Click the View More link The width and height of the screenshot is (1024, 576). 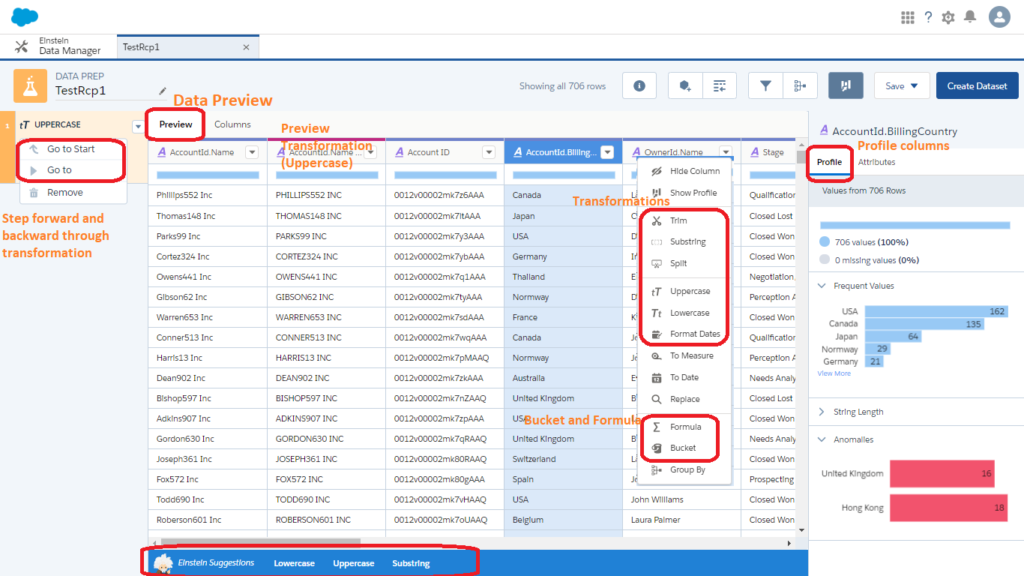coord(834,374)
